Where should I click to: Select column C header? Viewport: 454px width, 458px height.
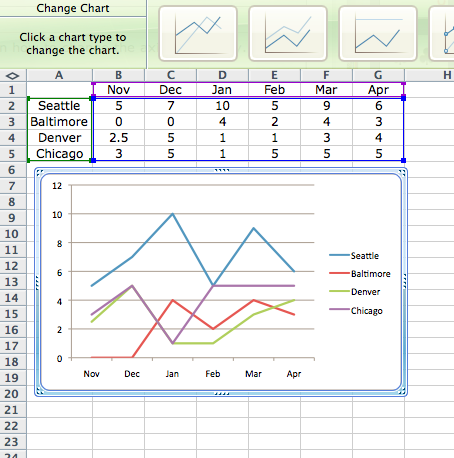coord(170,75)
